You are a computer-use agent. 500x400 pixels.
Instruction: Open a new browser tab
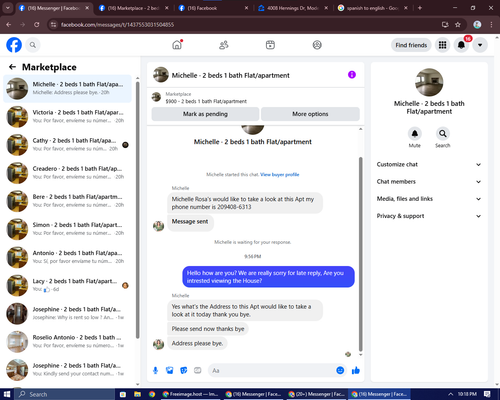coord(420,8)
